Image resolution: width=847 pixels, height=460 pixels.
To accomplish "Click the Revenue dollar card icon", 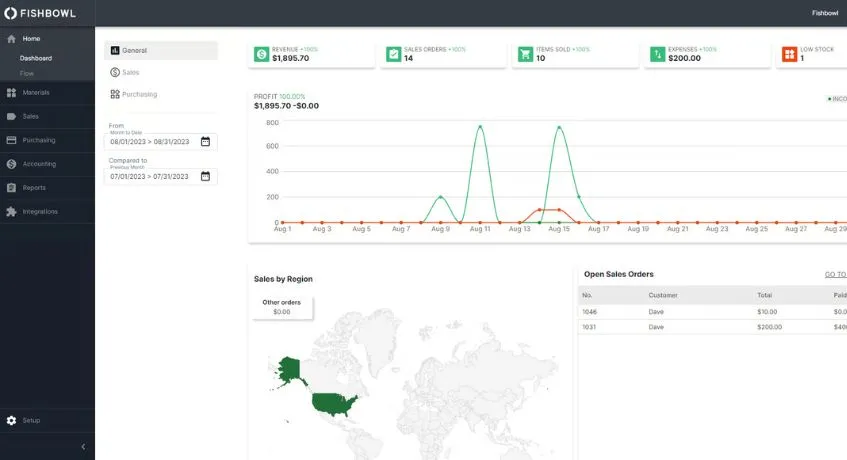I will tap(261, 54).
